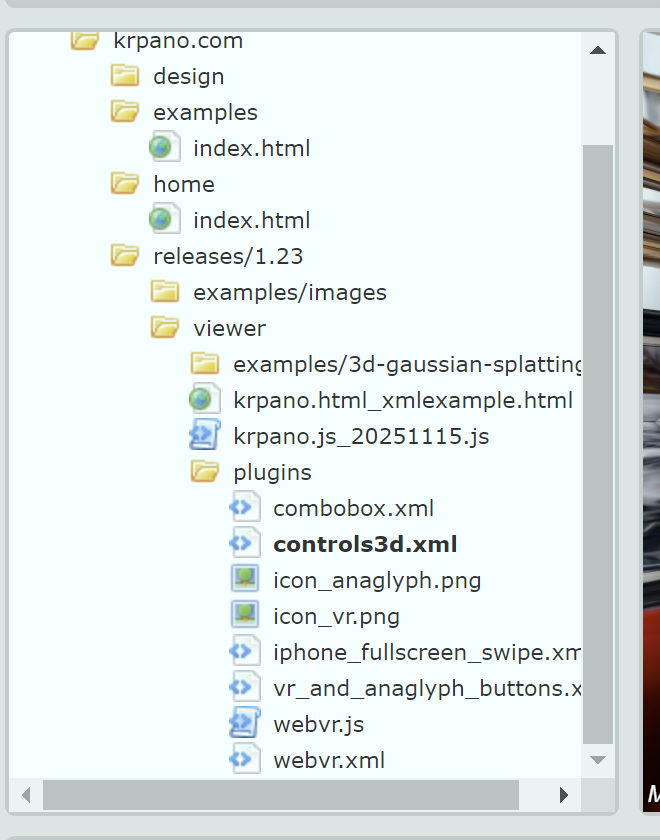
Task: Click the vertical scrollbar up arrow
Action: pos(598,50)
